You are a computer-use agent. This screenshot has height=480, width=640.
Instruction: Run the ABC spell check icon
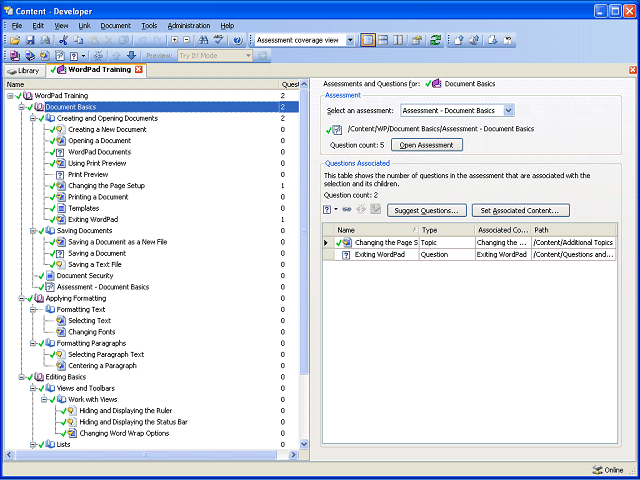pyautogui.click(x=219, y=40)
